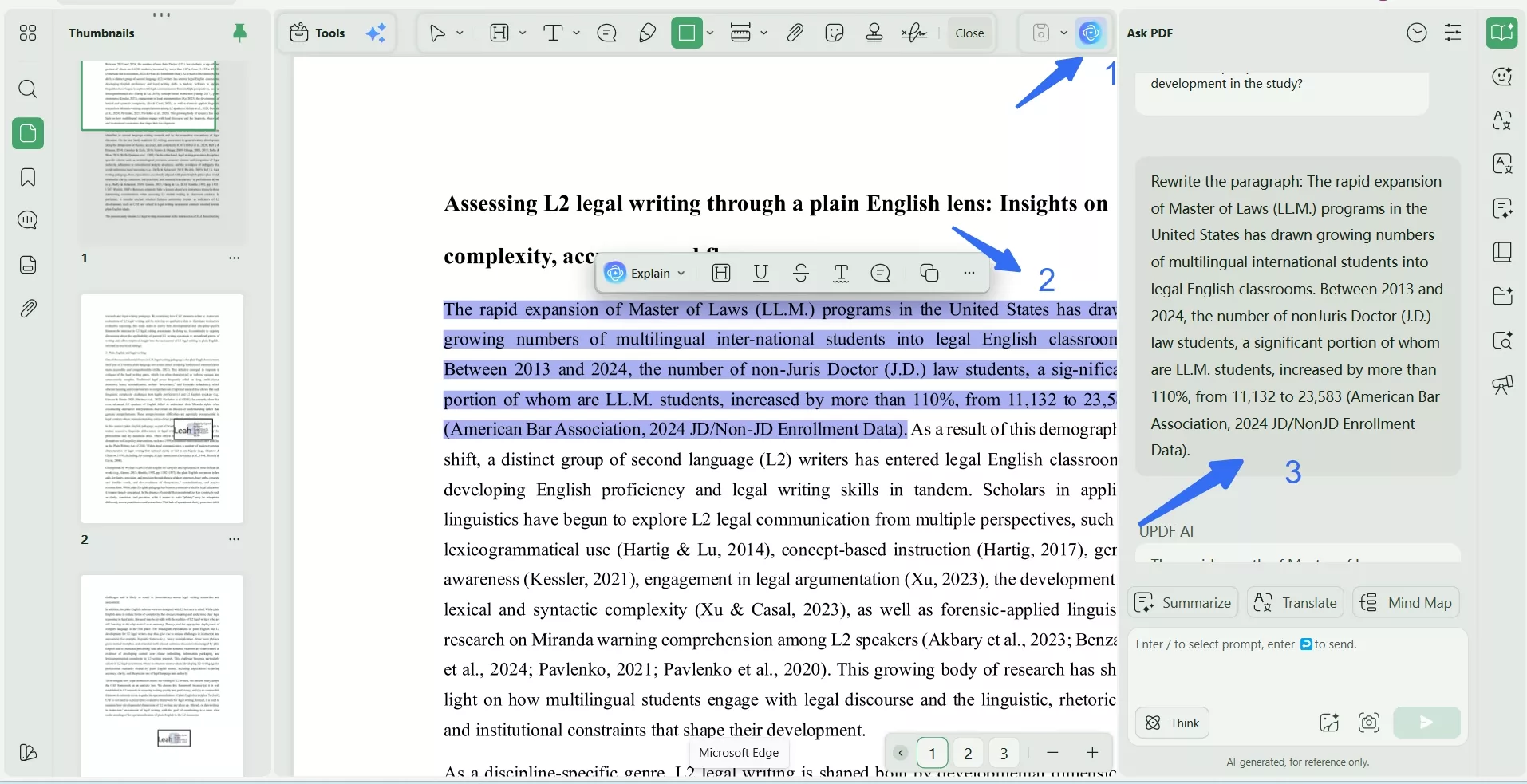Select the stamp tool

click(x=874, y=33)
